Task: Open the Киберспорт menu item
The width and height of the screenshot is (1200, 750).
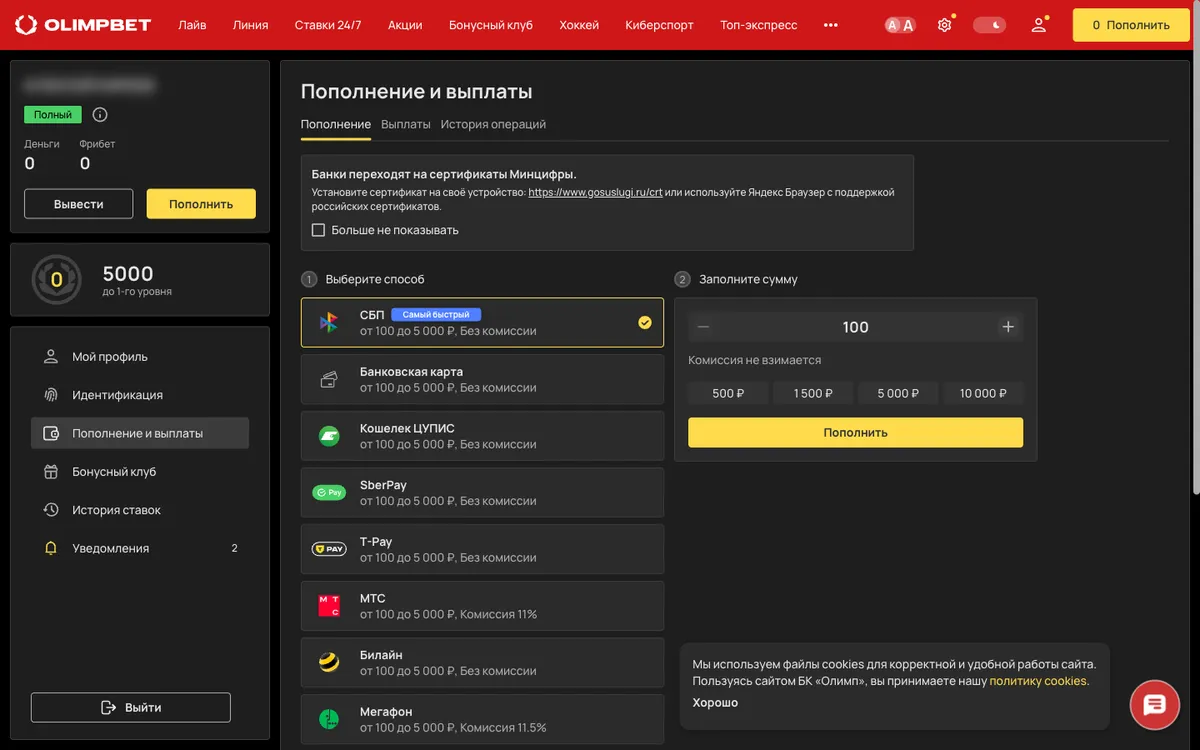Action: 659,25
